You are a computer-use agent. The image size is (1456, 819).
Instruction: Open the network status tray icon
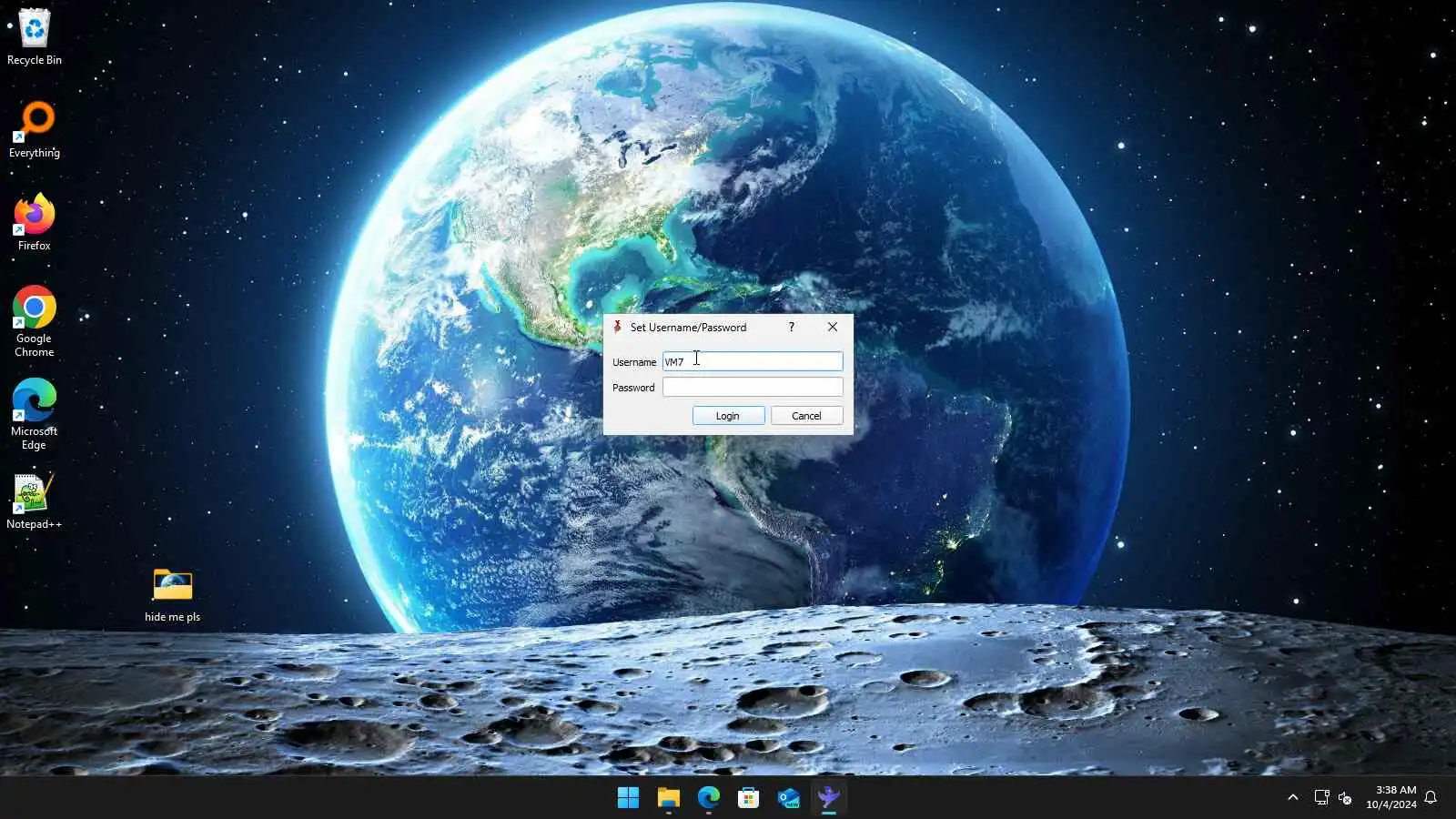tap(1321, 797)
